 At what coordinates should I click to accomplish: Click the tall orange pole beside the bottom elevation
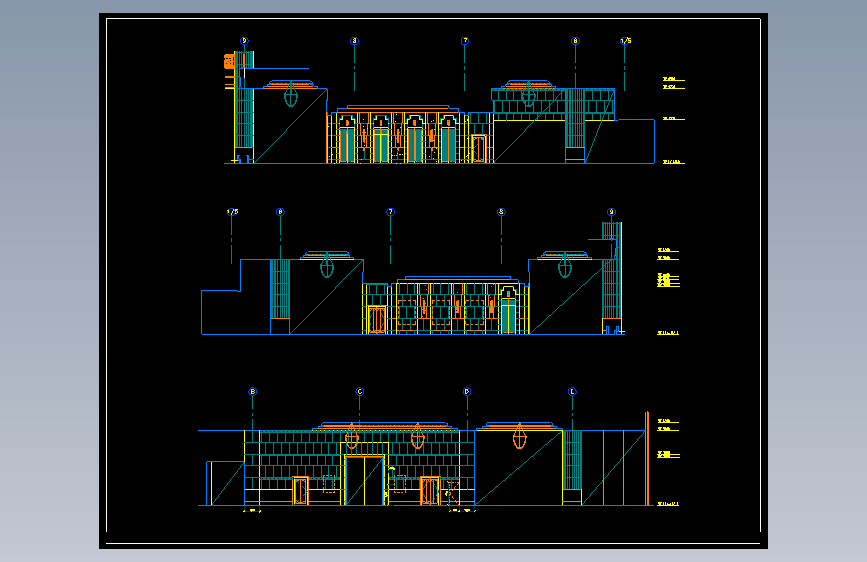(x=646, y=459)
